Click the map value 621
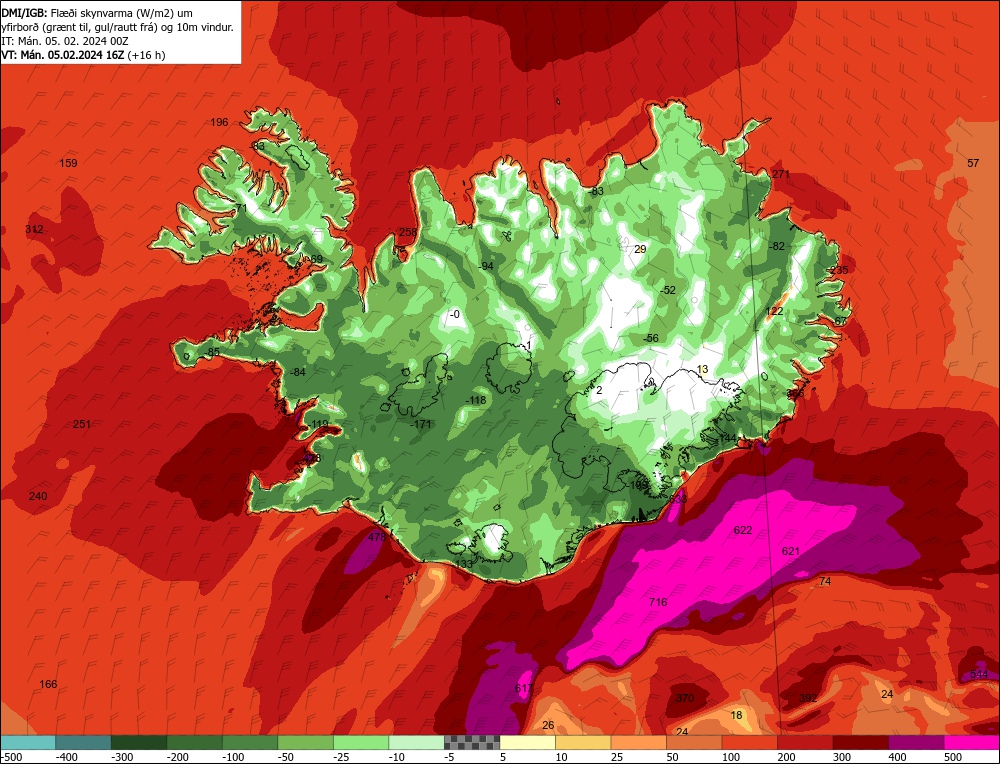Viewport: 1000px width, 764px height. 790,551
